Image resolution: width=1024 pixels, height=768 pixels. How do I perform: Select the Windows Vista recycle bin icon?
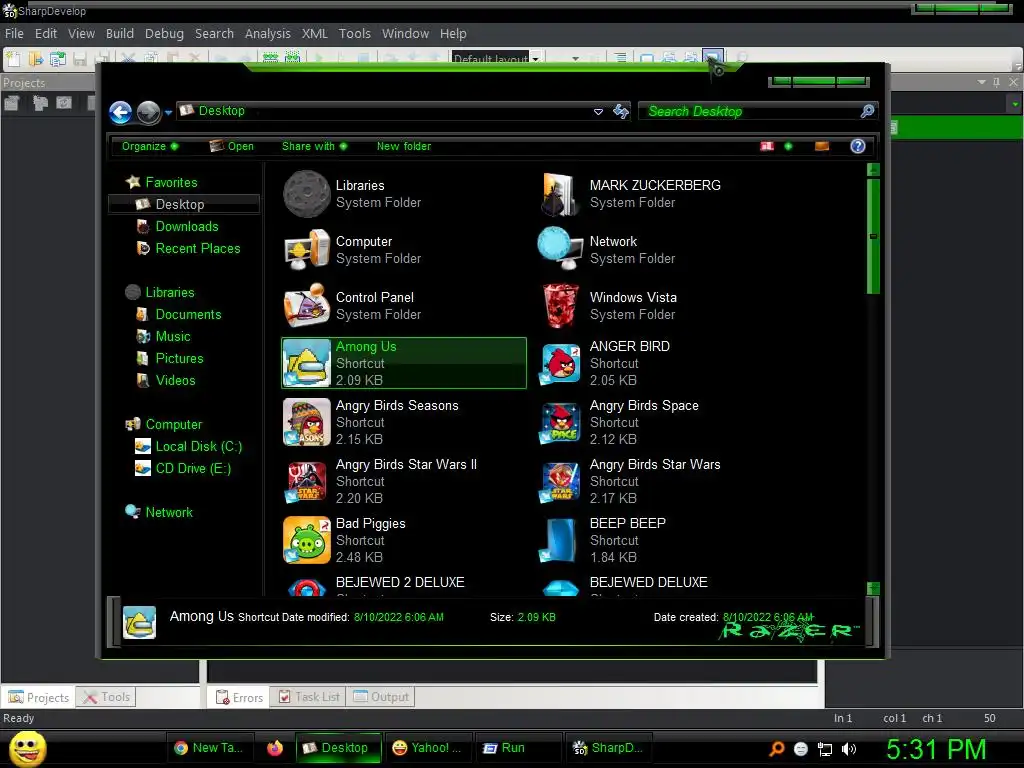(560, 306)
